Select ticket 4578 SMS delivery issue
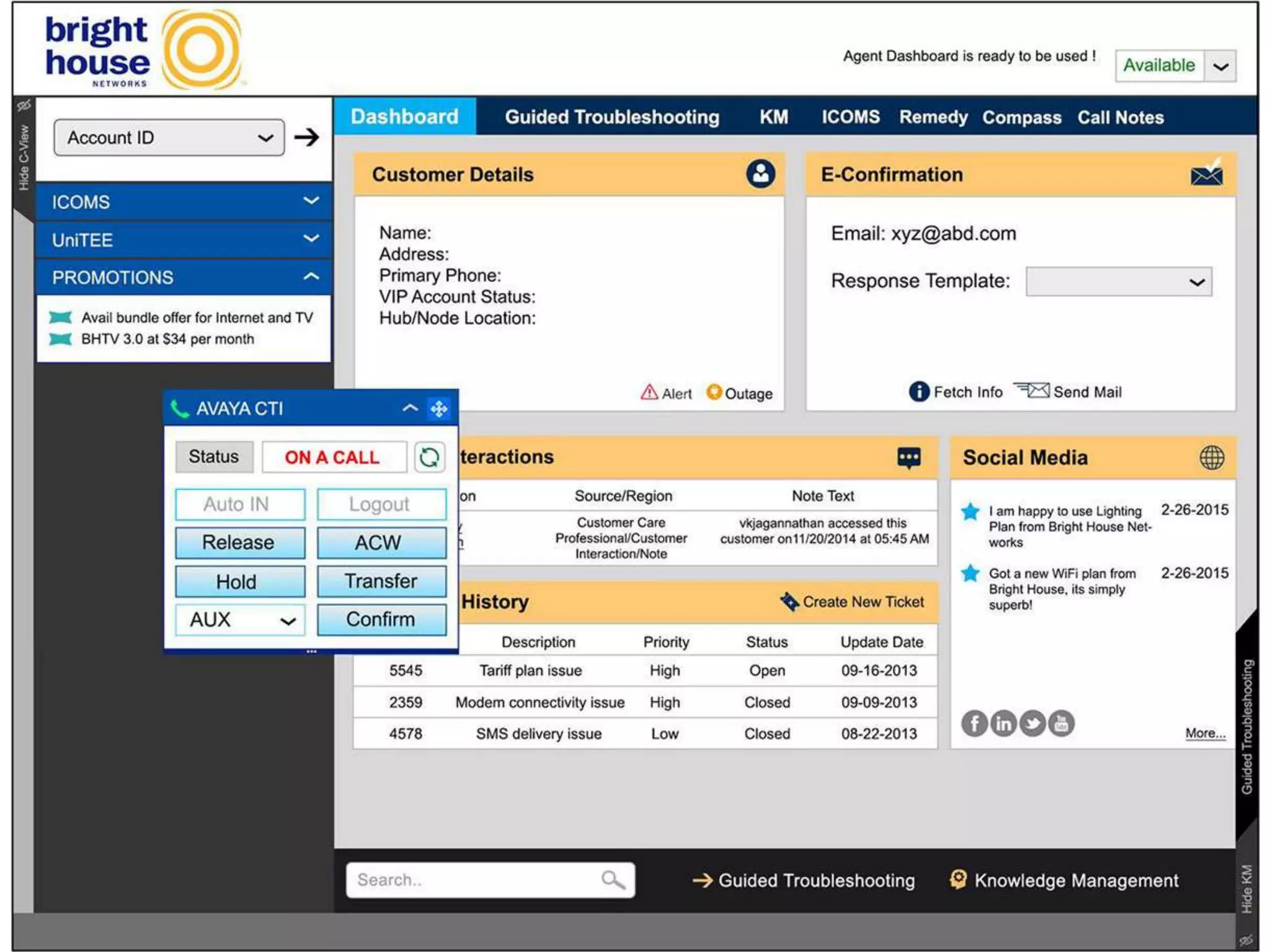 pos(645,734)
